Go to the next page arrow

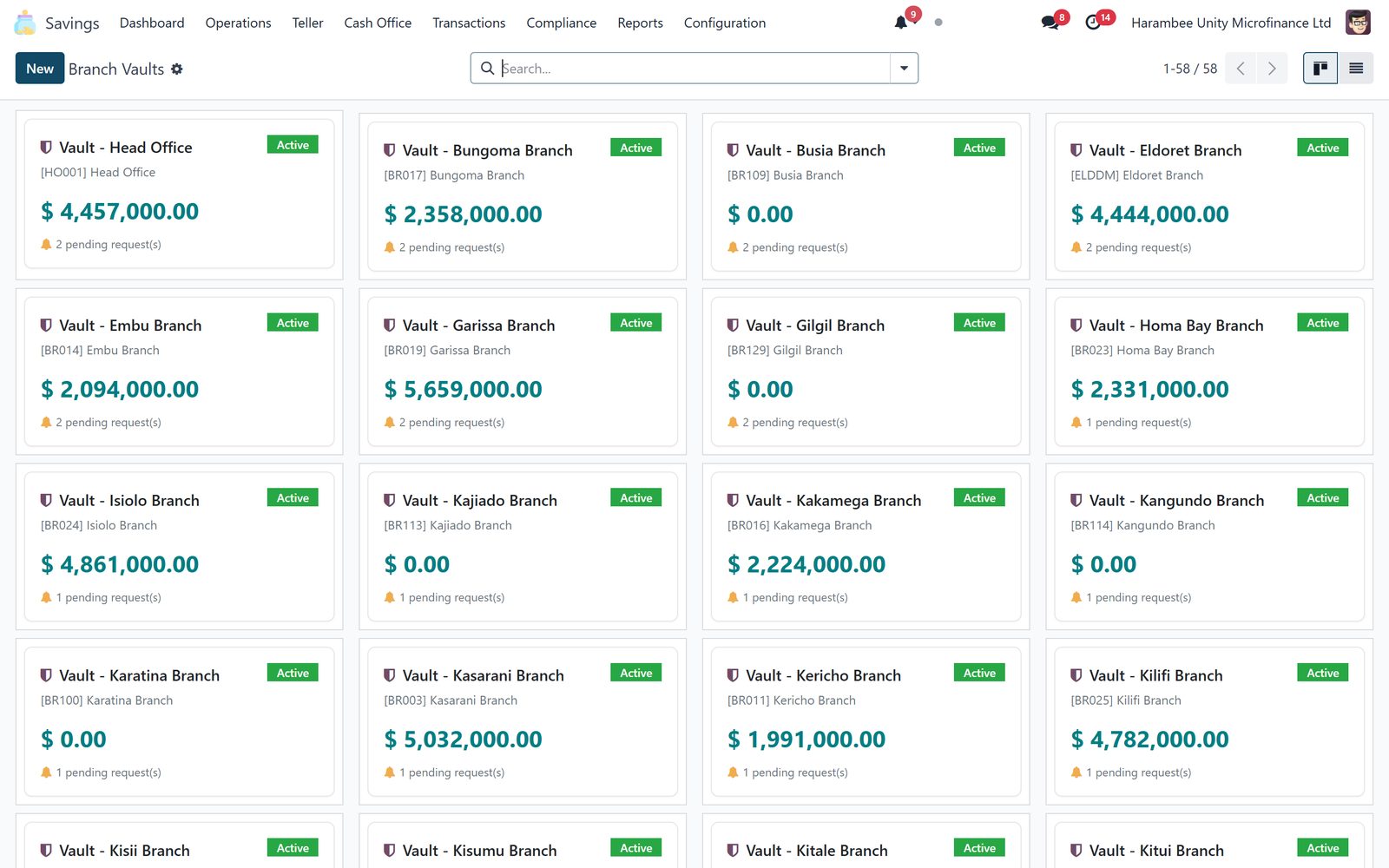tap(1272, 69)
